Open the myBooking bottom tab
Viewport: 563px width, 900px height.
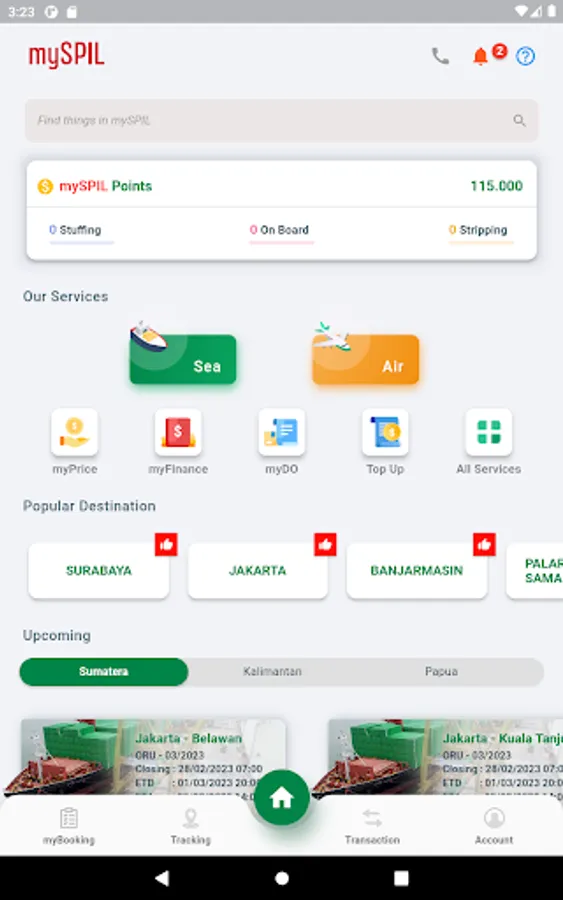[x=69, y=825]
